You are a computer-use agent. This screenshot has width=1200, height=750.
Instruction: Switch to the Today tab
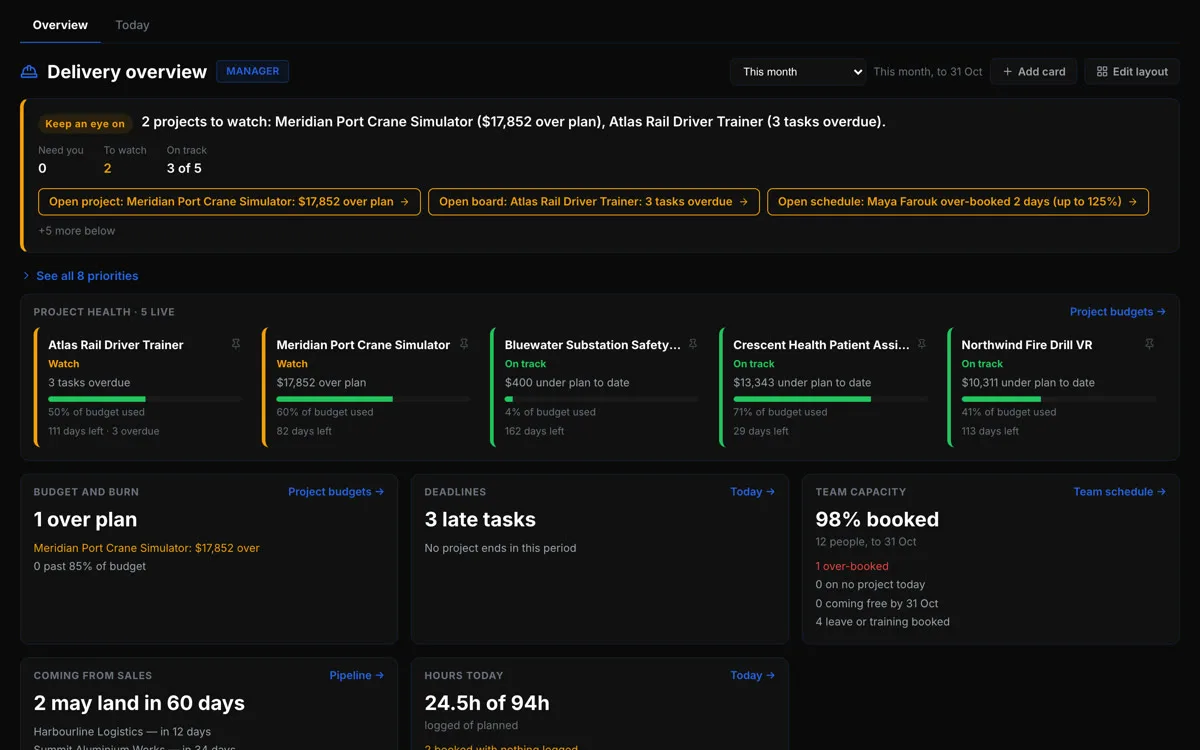click(x=132, y=25)
